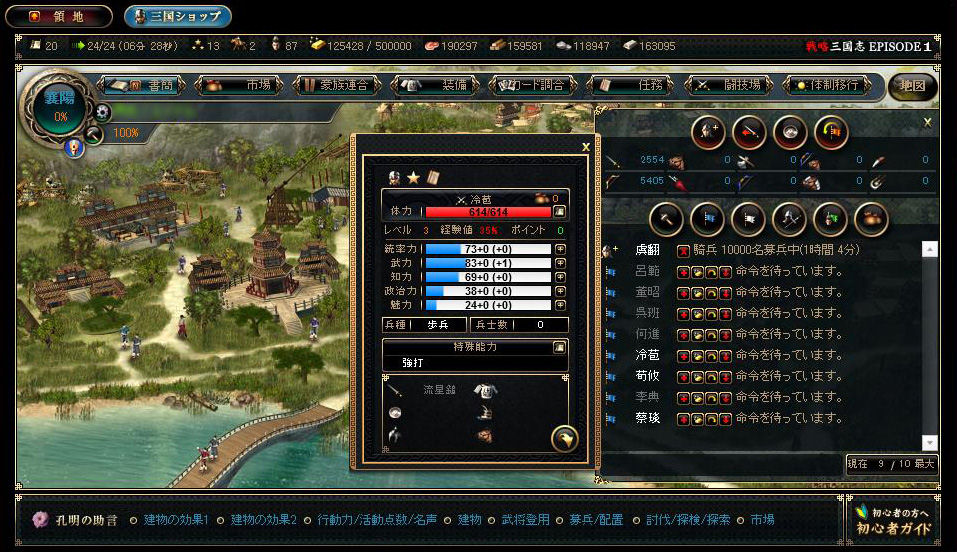
Task: Click the money pouch round icon
Action: (871, 219)
